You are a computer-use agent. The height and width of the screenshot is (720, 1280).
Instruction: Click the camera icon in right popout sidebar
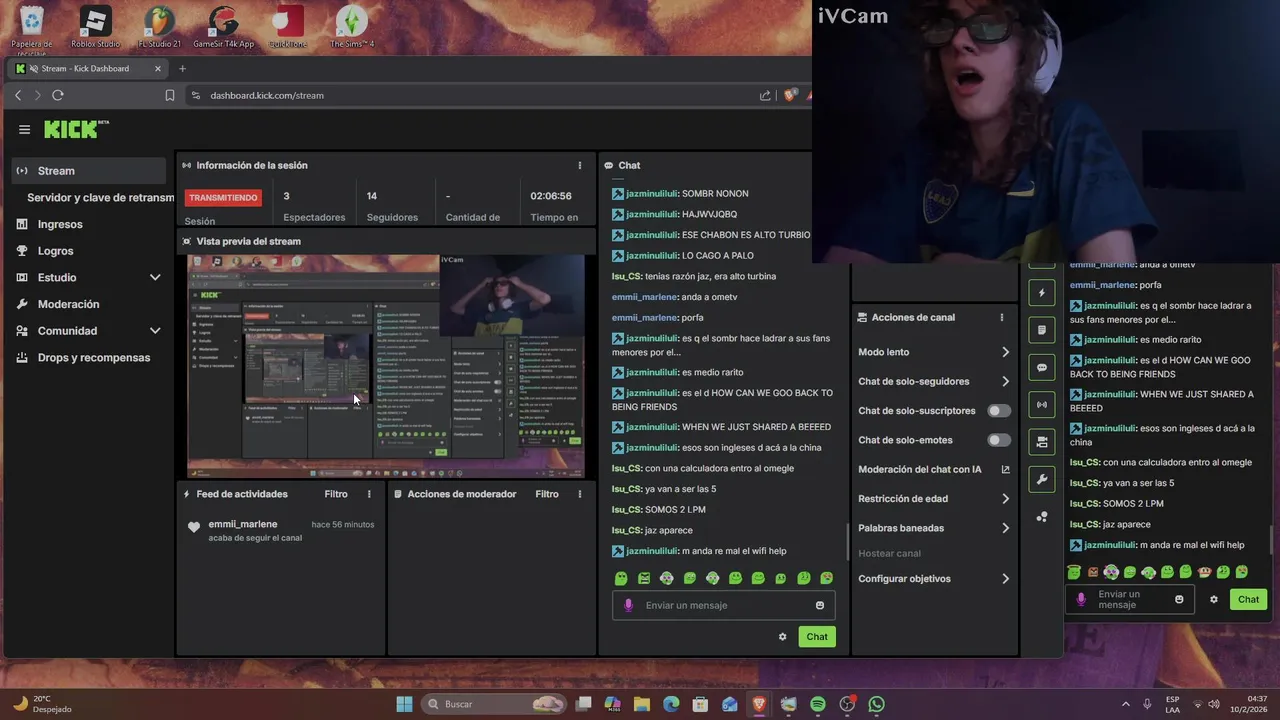[1042, 441]
